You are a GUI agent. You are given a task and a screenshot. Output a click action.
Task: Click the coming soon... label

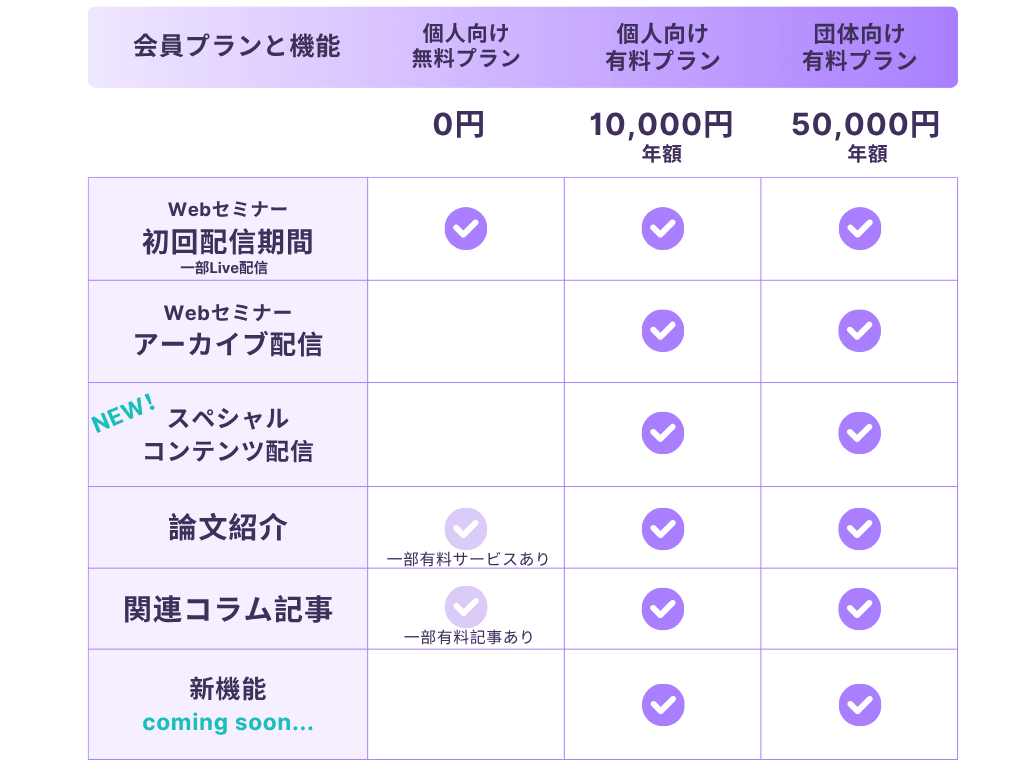pos(228,722)
